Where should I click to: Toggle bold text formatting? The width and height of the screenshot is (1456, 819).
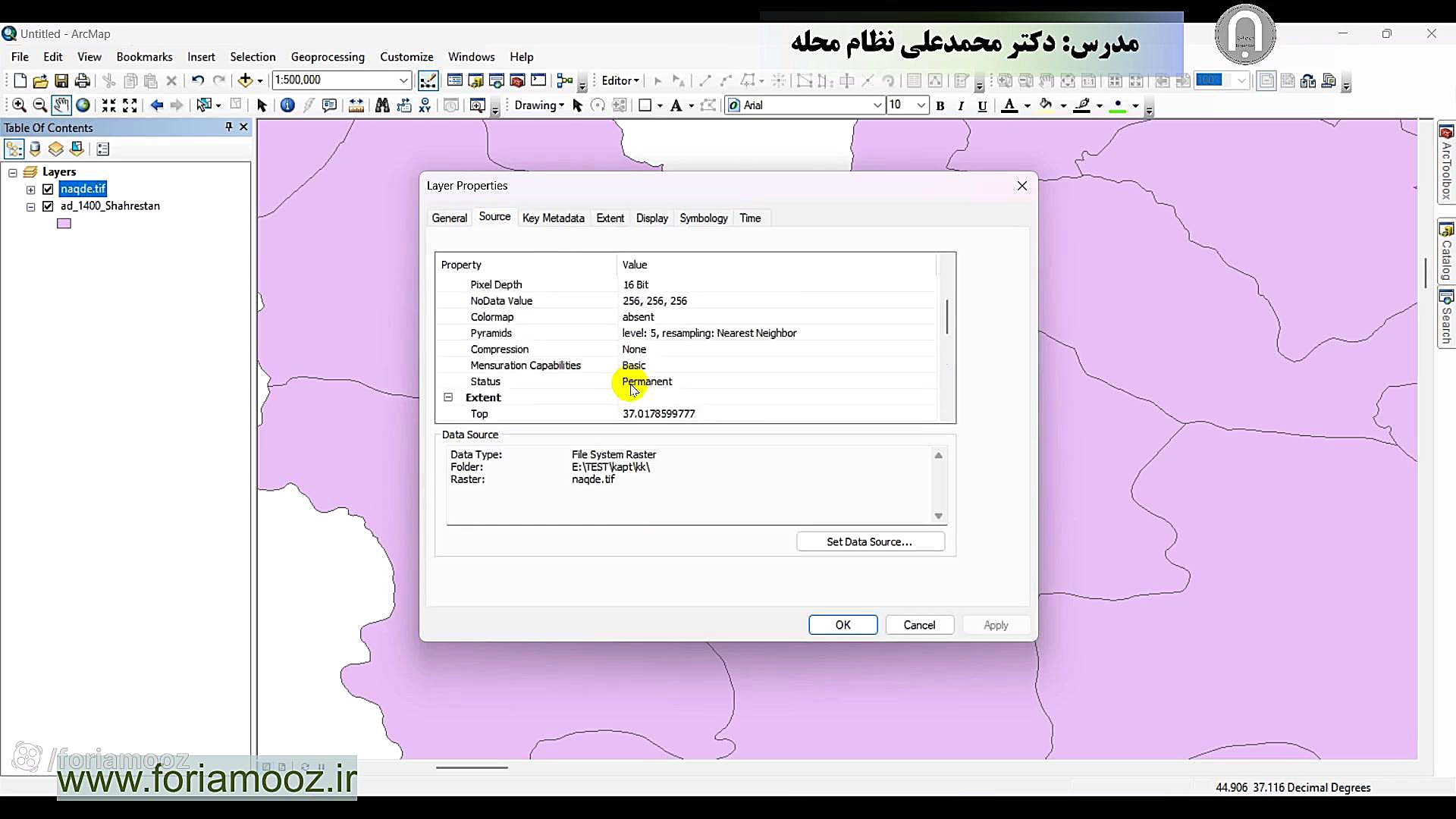pos(940,106)
